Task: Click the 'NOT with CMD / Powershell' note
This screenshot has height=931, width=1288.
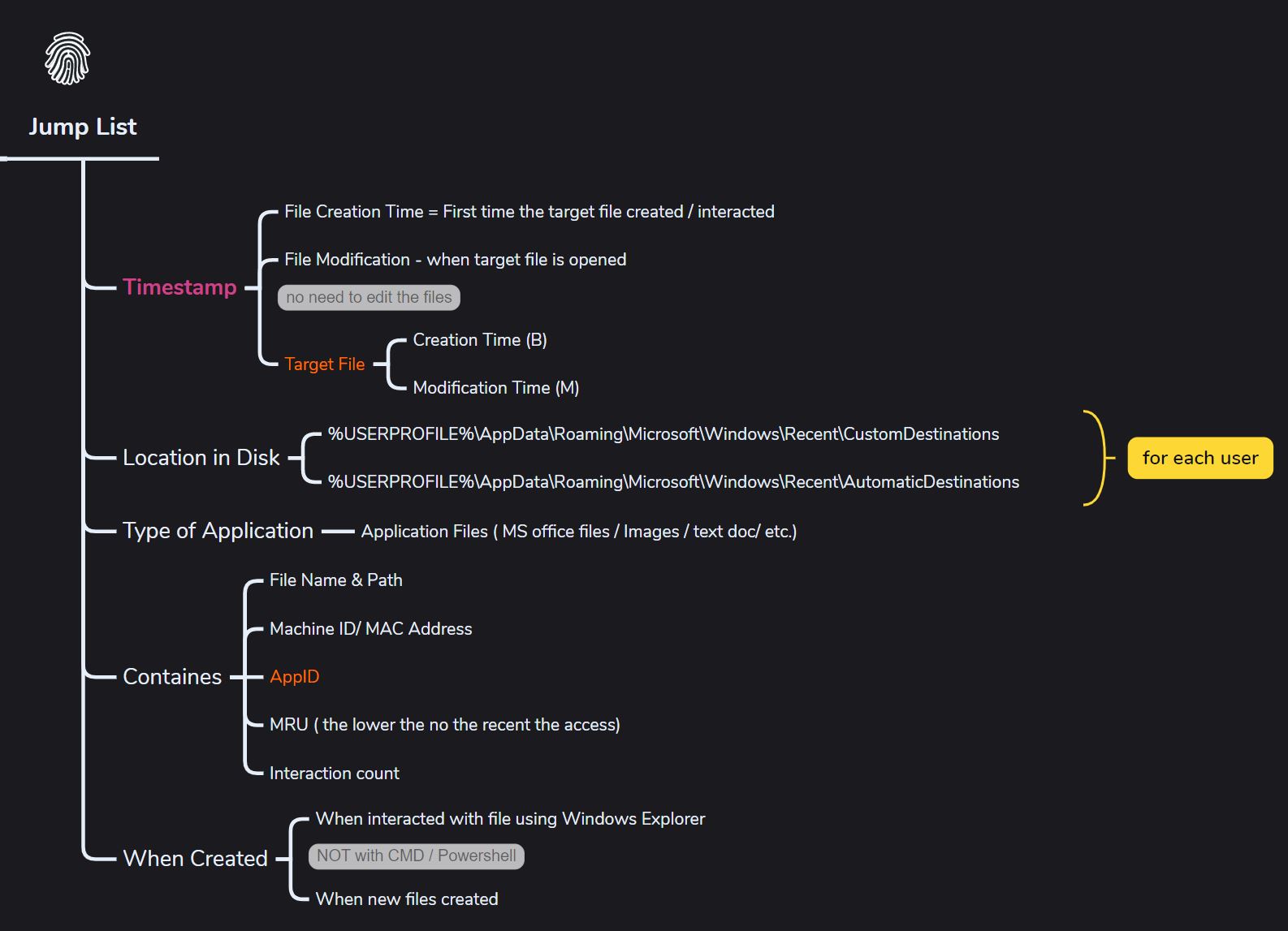Action: tap(417, 856)
